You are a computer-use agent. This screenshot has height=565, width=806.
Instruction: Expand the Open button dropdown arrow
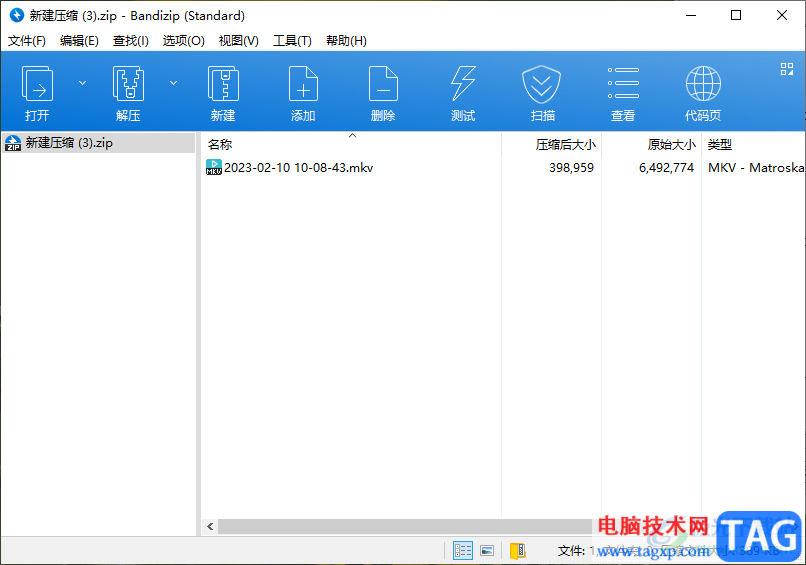tap(82, 83)
